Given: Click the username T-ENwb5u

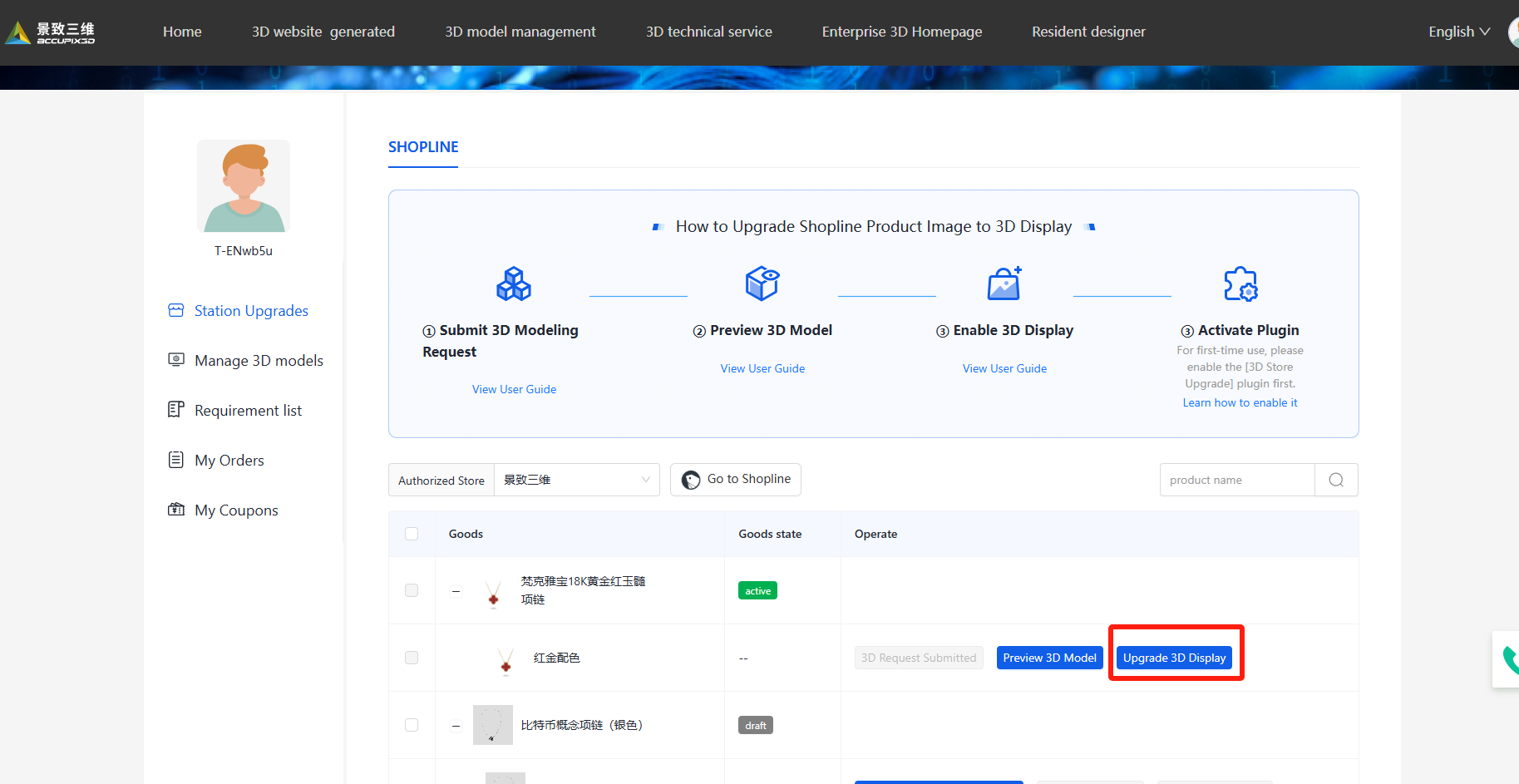Looking at the screenshot, I should pos(244,250).
